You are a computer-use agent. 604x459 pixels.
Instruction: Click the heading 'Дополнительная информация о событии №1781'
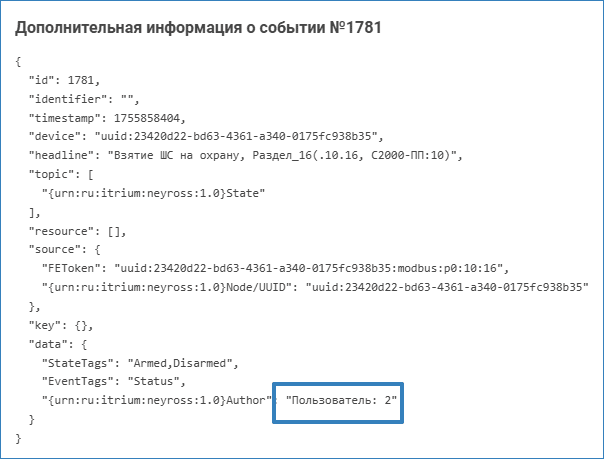(x=198, y=28)
